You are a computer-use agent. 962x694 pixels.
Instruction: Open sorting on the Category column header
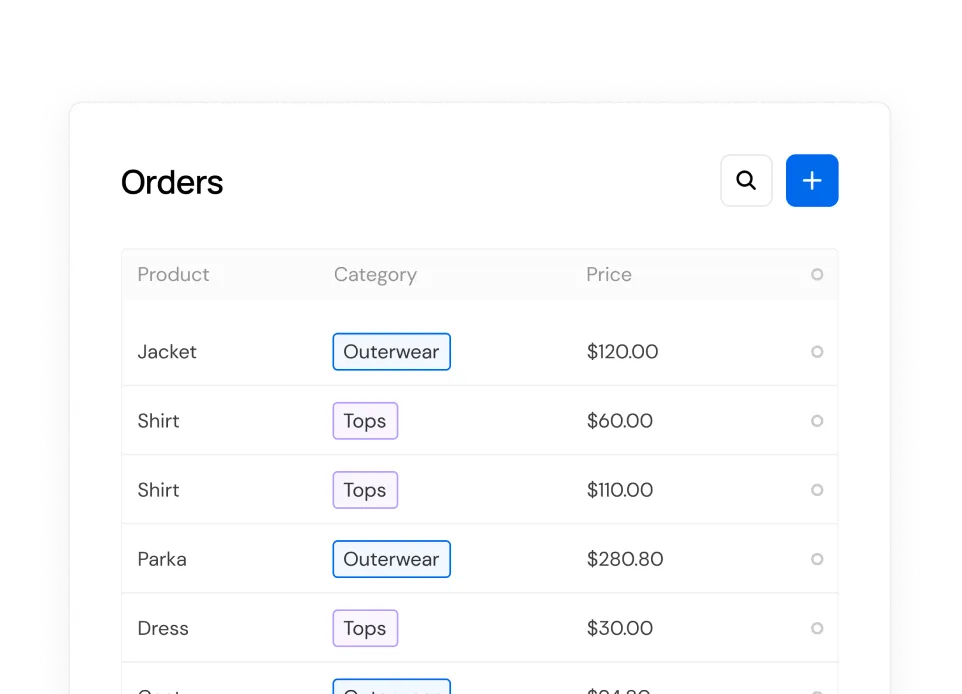(x=376, y=274)
